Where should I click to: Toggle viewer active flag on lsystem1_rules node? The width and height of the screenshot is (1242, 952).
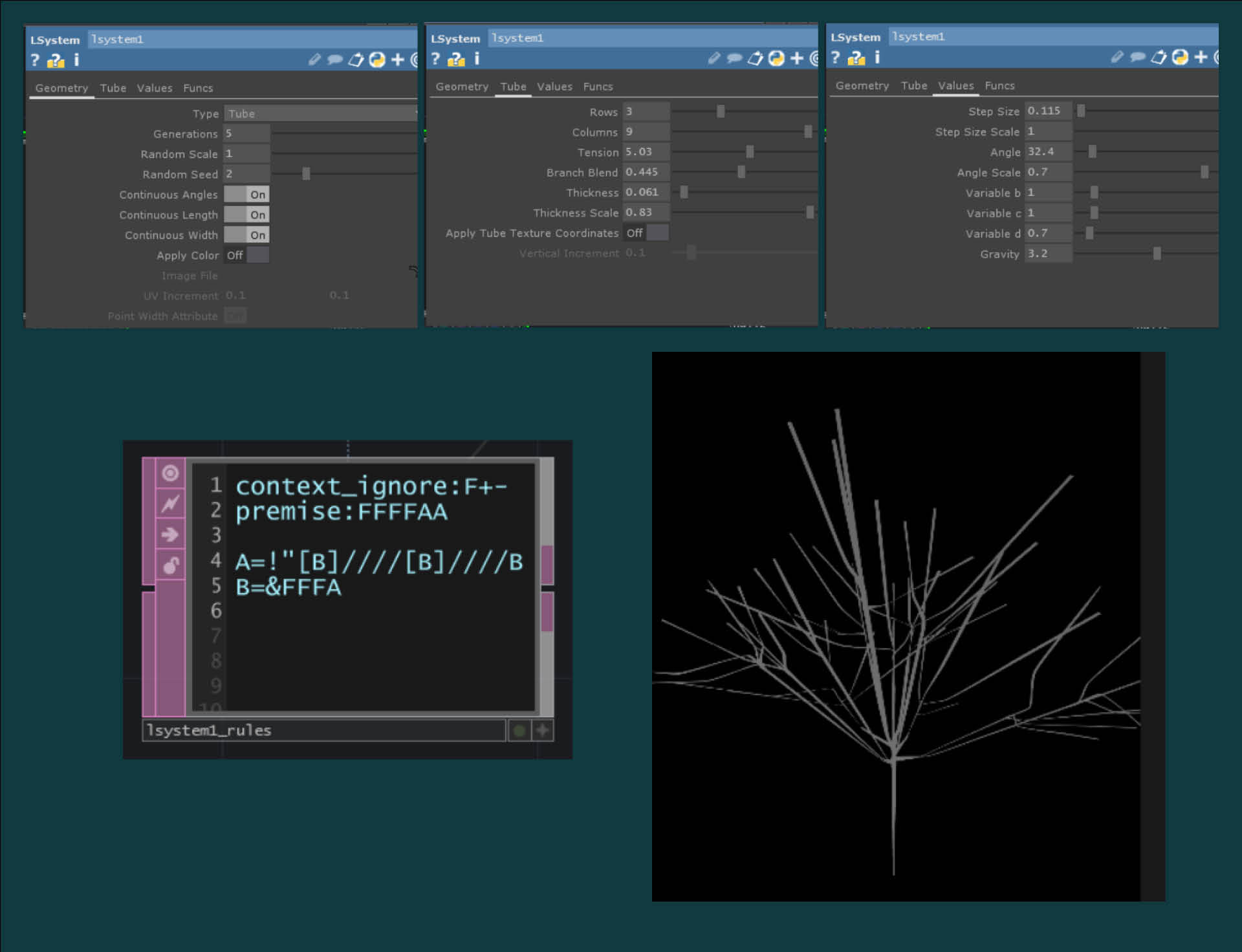pos(170,473)
